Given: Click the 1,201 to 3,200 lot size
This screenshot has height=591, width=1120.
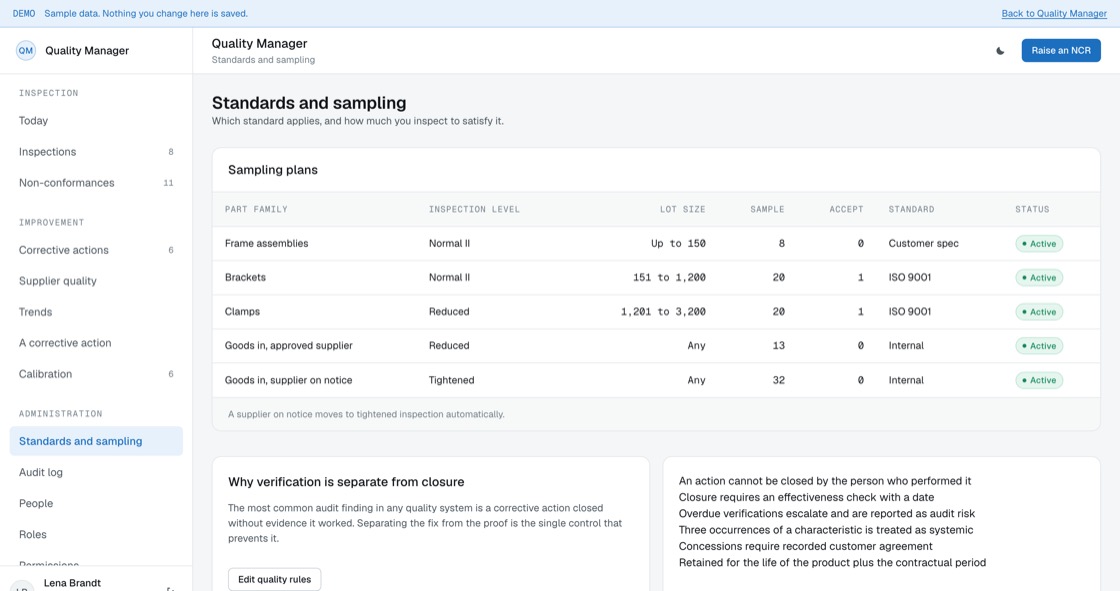Looking at the screenshot, I should pos(663,312).
